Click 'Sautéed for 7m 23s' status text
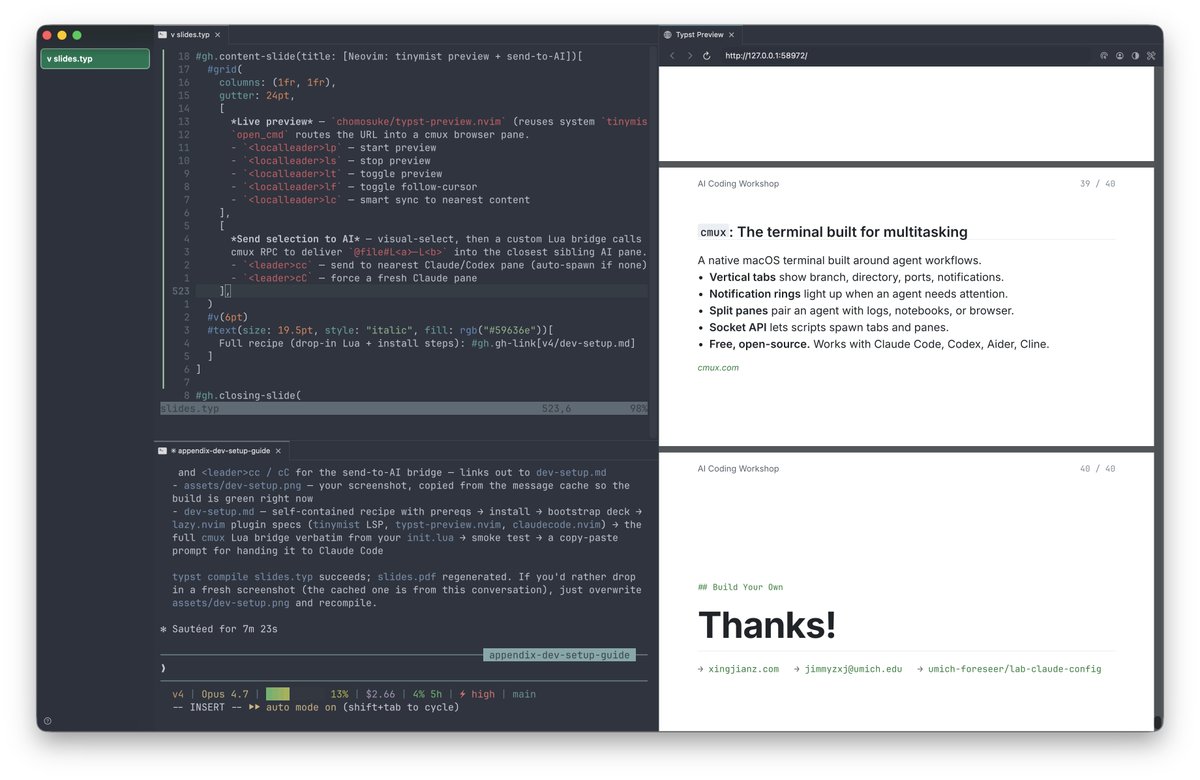The image size is (1200, 780). [x=218, y=629]
